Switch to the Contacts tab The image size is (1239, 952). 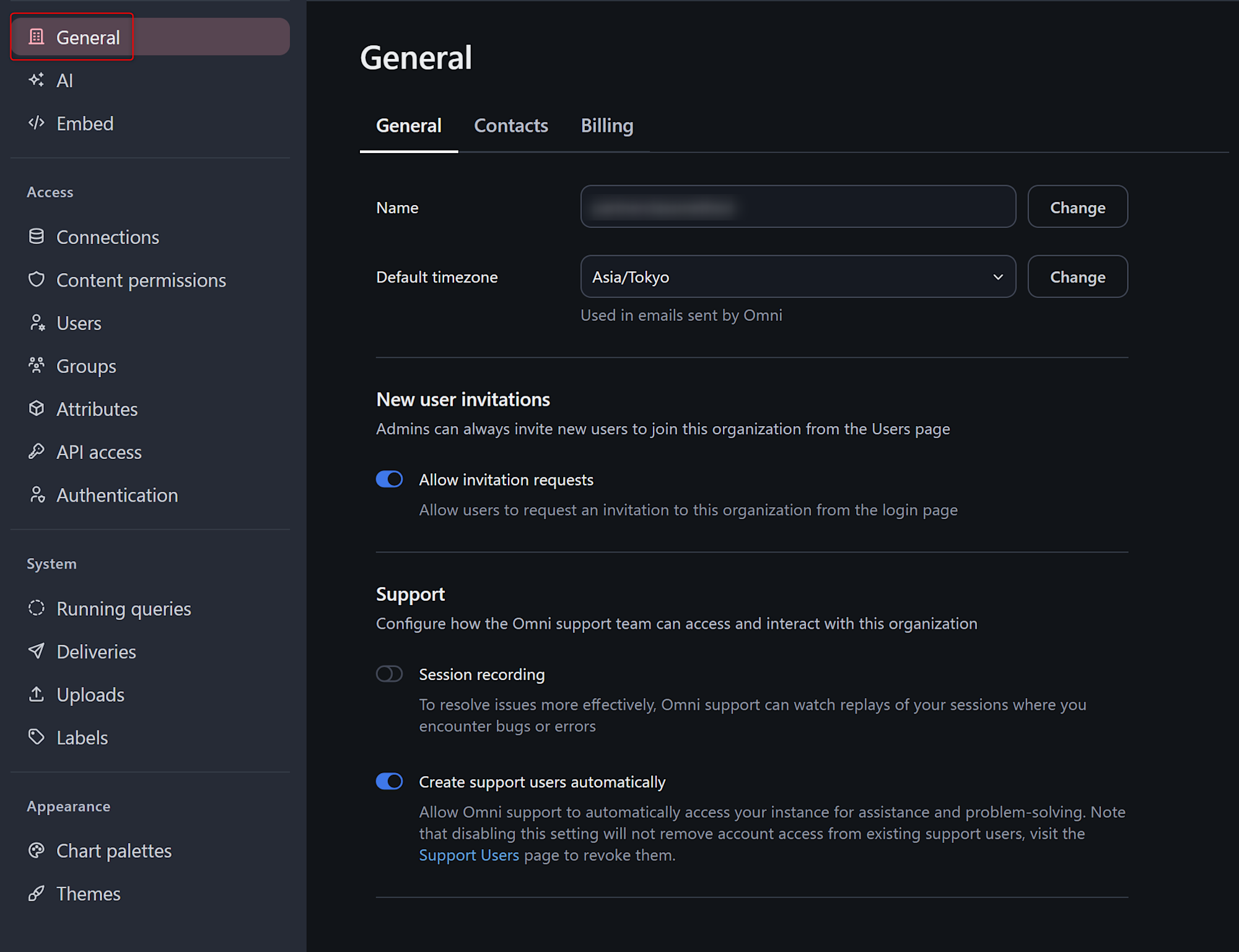click(510, 126)
